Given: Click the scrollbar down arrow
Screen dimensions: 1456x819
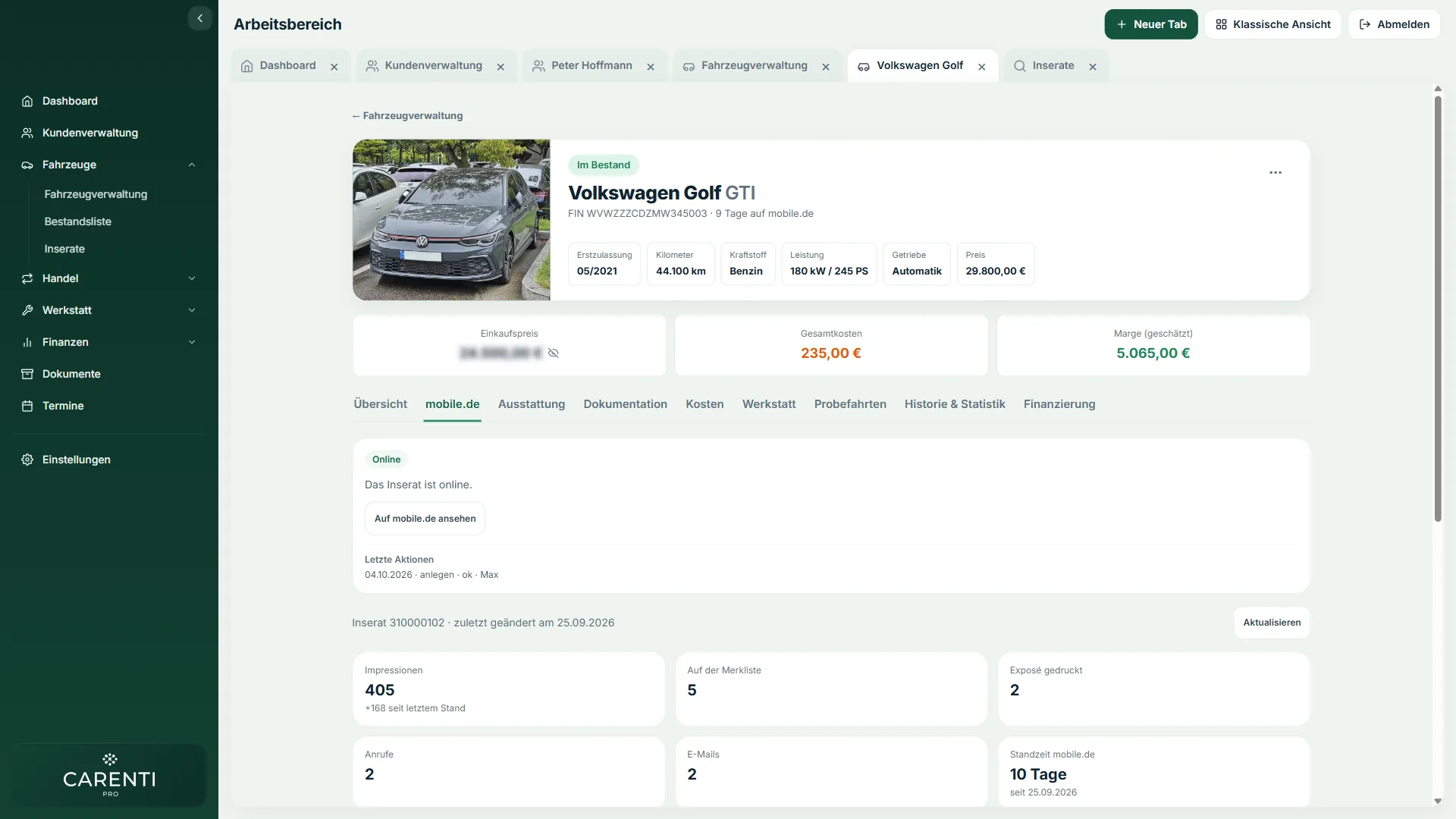Looking at the screenshot, I should (x=1438, y=802).
